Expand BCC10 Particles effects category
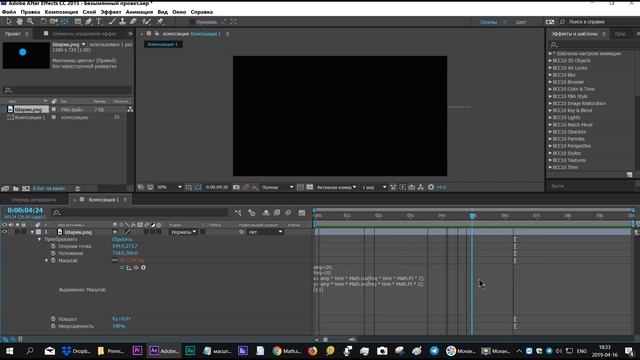The height and width of the screenshot is (360, 640). [550, 139]
